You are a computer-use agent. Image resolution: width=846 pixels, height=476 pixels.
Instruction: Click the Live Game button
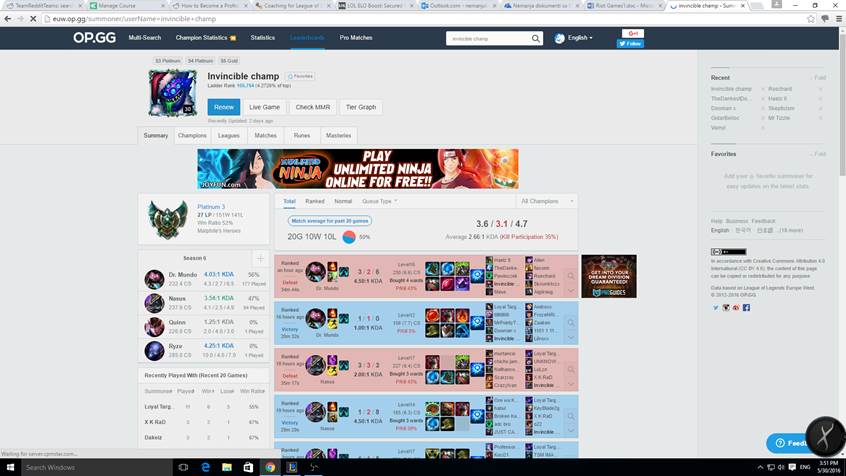coord(264,107)
